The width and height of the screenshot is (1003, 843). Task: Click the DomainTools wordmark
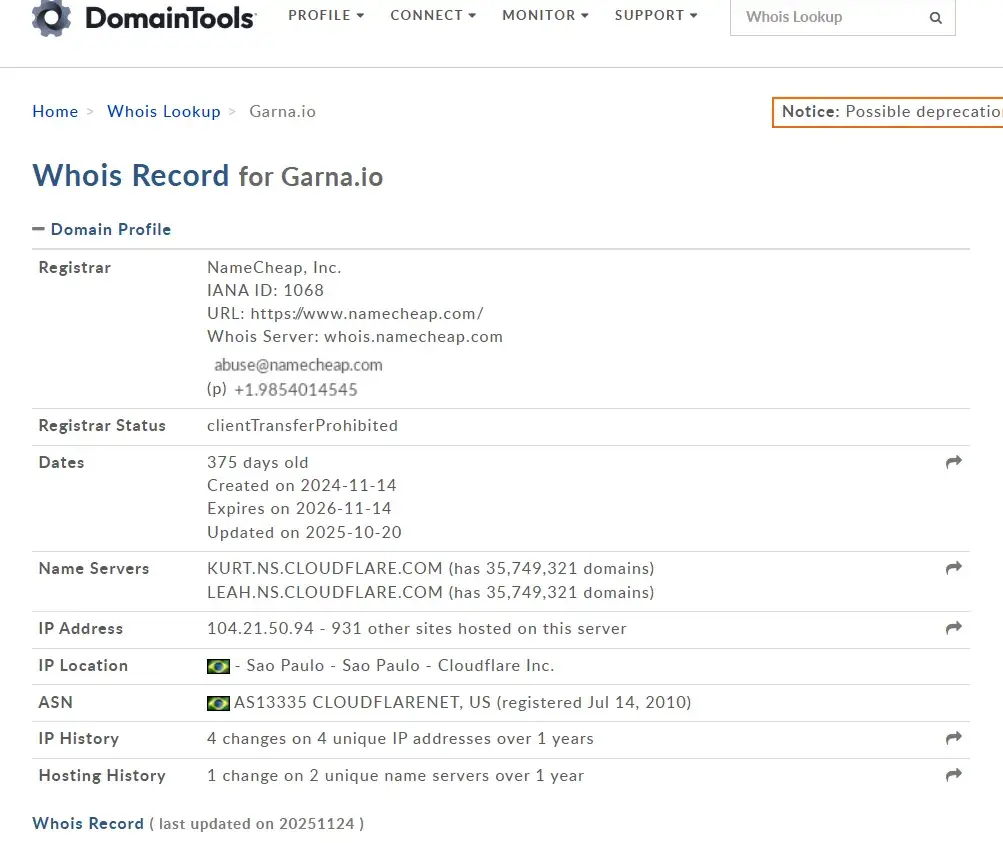tap(170, 18)
